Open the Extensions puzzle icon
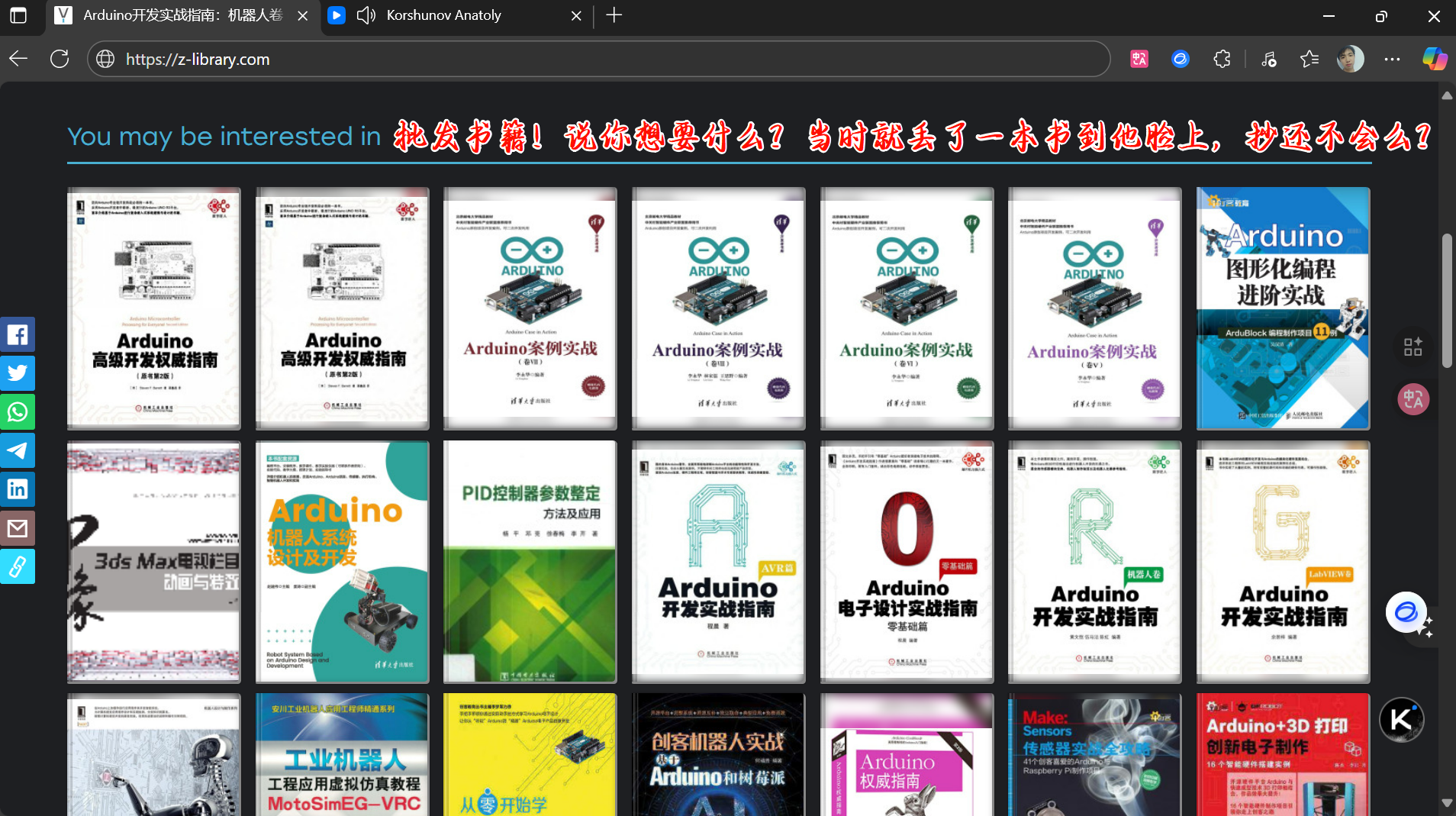This screenshot has width=1456, height=816. click(x=1222, y=59)
